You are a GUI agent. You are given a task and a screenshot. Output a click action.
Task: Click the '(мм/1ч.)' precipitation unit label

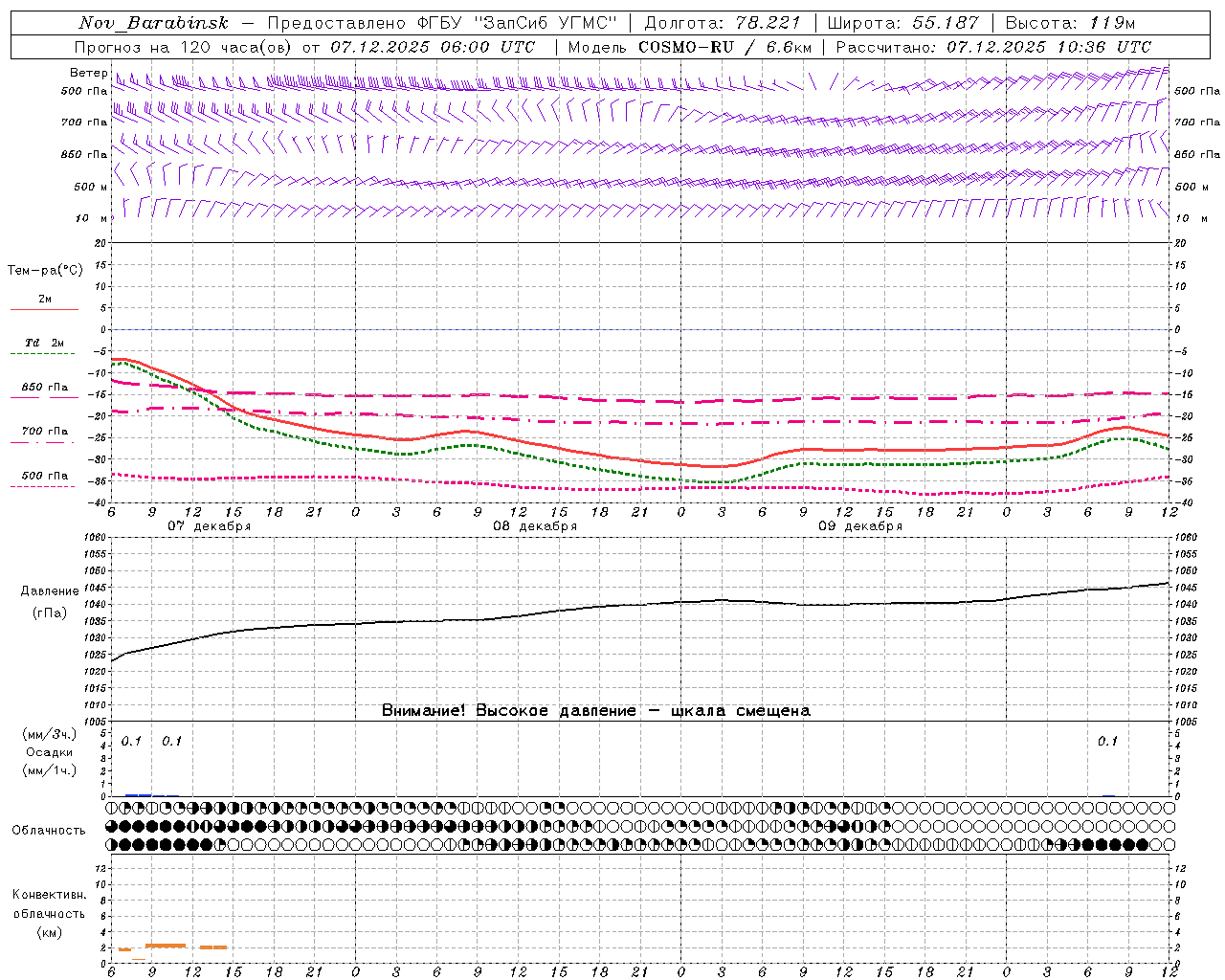click(x=49, y=769)
